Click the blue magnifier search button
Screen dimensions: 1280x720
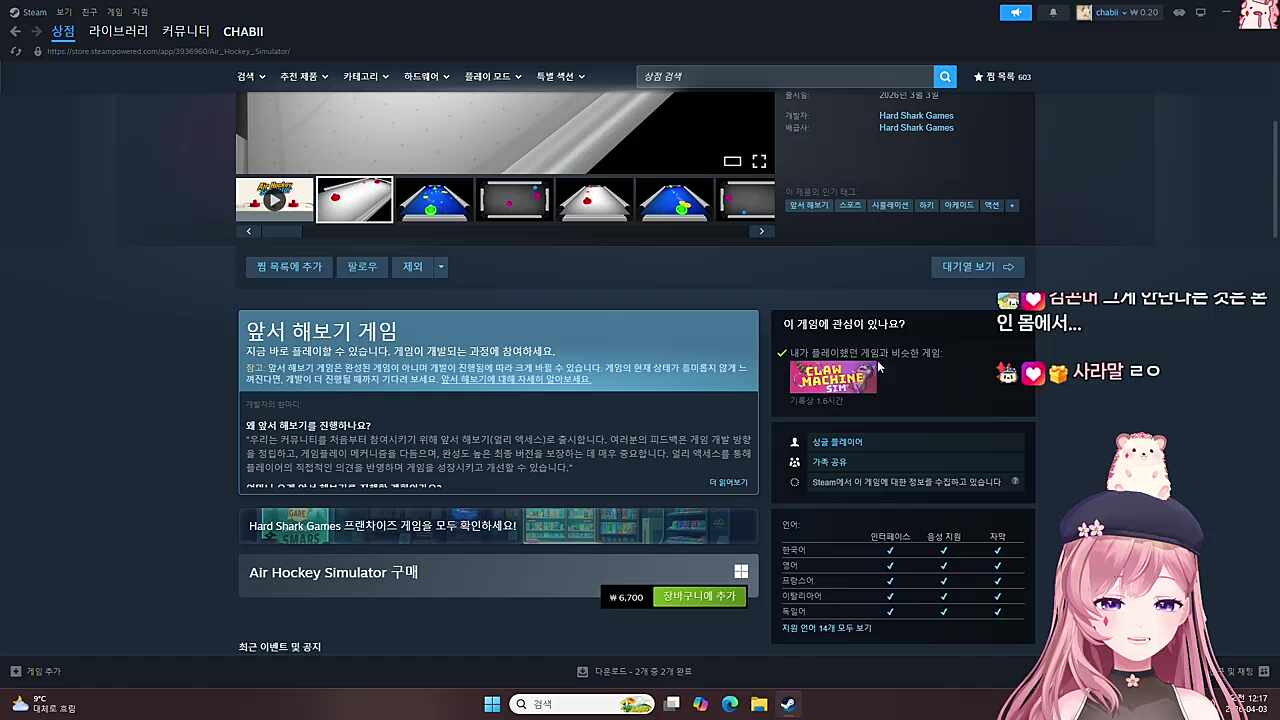tap(945, 76)
